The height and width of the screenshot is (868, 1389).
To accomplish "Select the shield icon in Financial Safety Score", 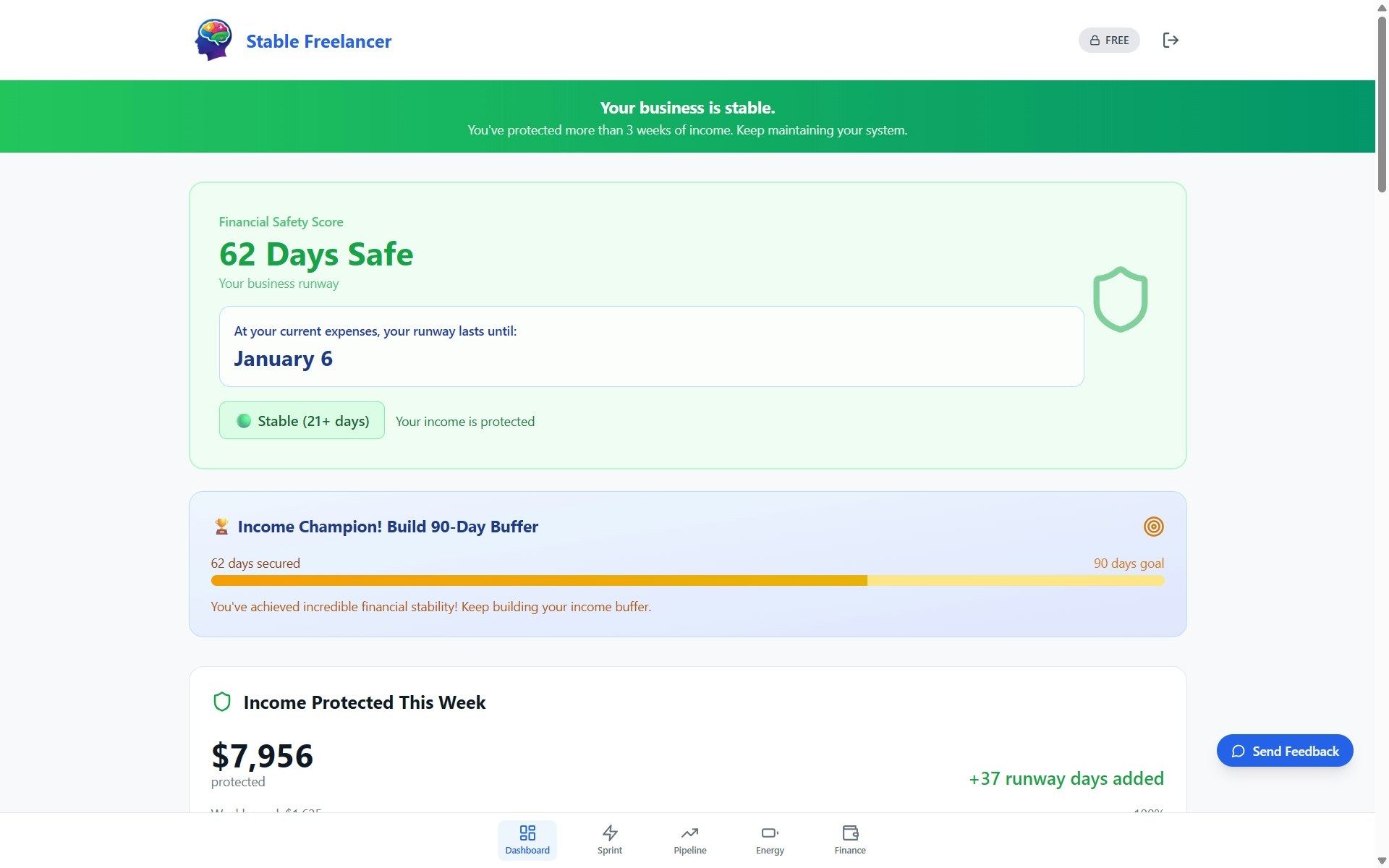I will [x=1121, y=299].
